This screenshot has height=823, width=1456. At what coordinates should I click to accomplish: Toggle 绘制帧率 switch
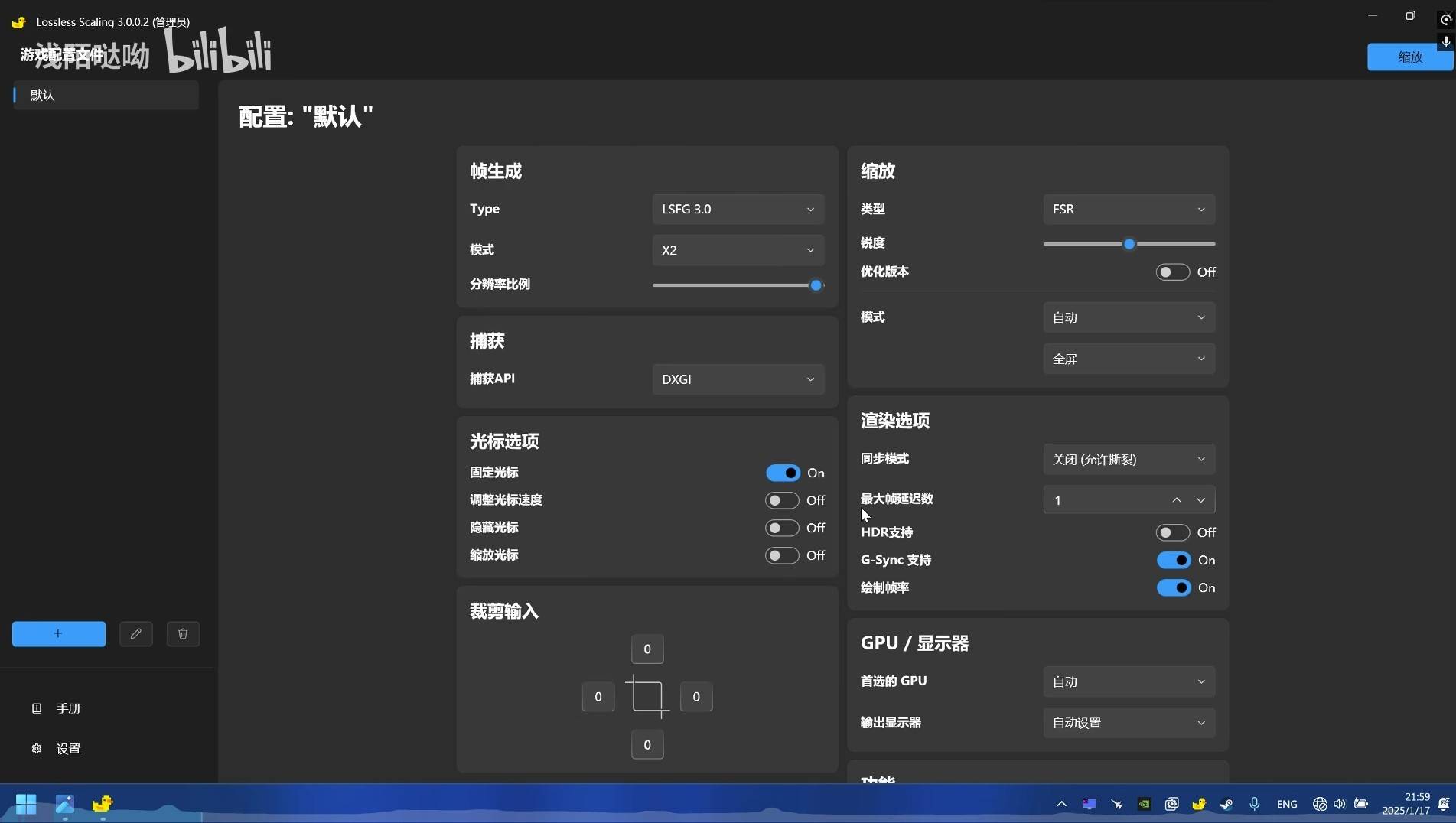coord(1174,588)
